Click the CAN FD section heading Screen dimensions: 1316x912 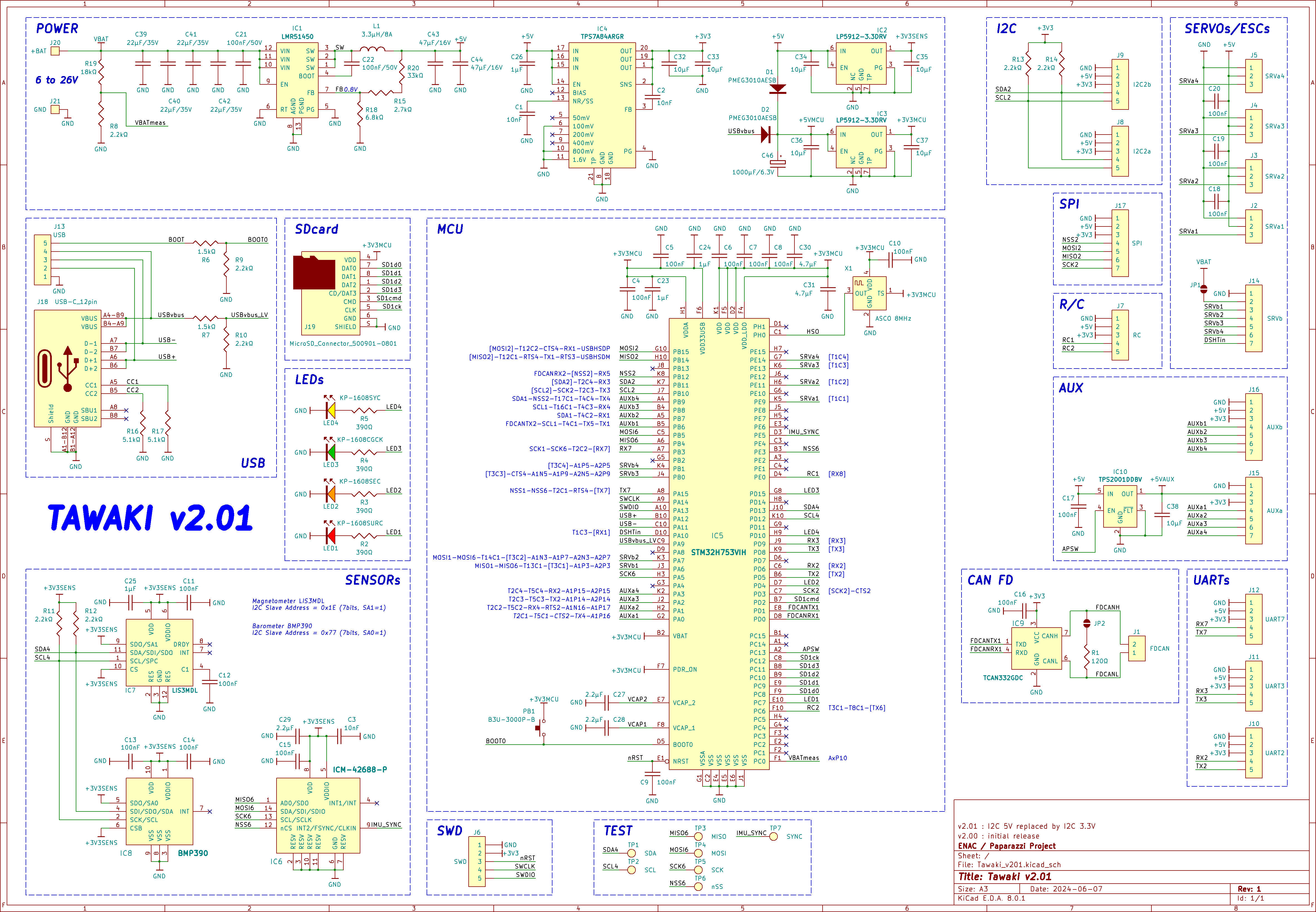(990, 581)
